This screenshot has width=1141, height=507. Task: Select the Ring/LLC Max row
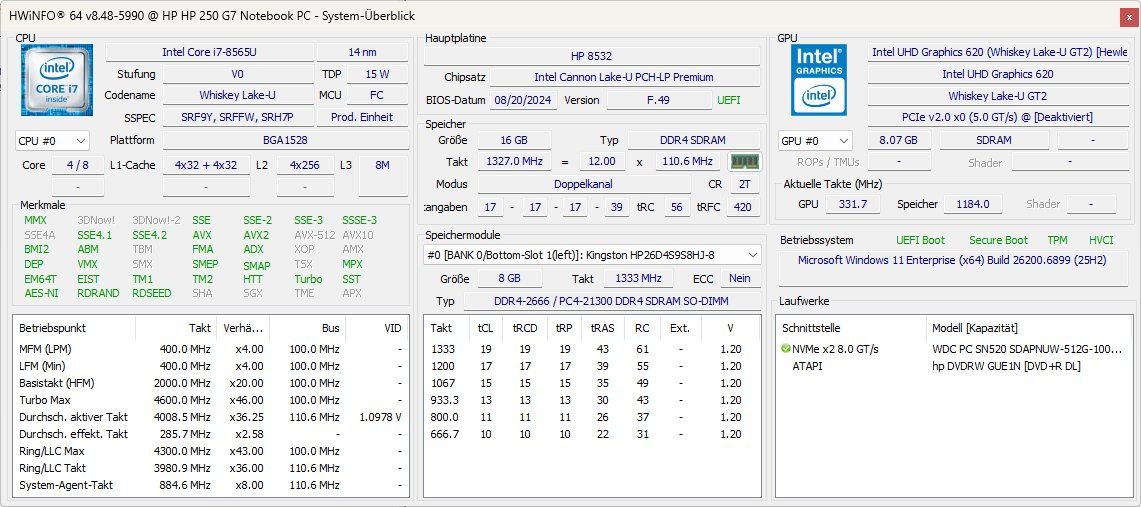(x=210, y=451)
